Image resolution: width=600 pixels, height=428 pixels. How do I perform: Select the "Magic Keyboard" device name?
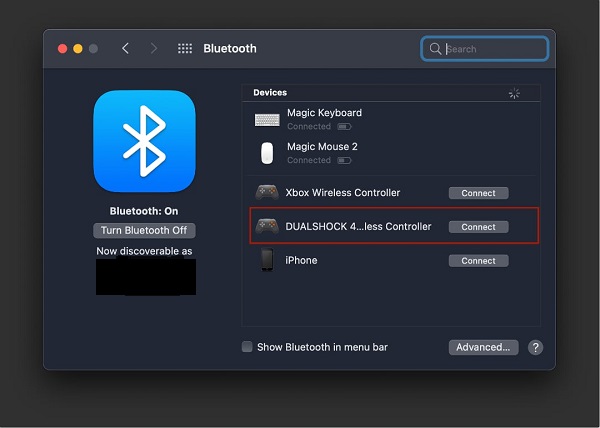click(x=324, y=113)
